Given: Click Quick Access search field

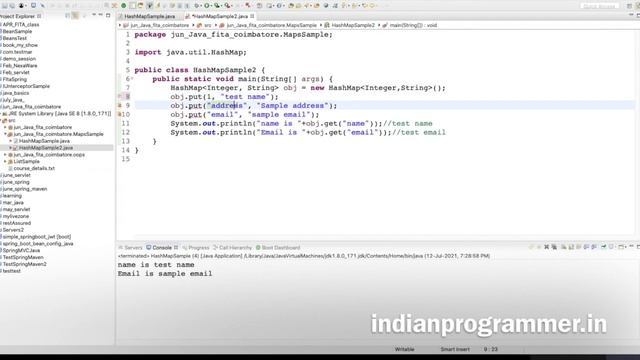Looking at the screenshot, I should (x=600, y=6).
